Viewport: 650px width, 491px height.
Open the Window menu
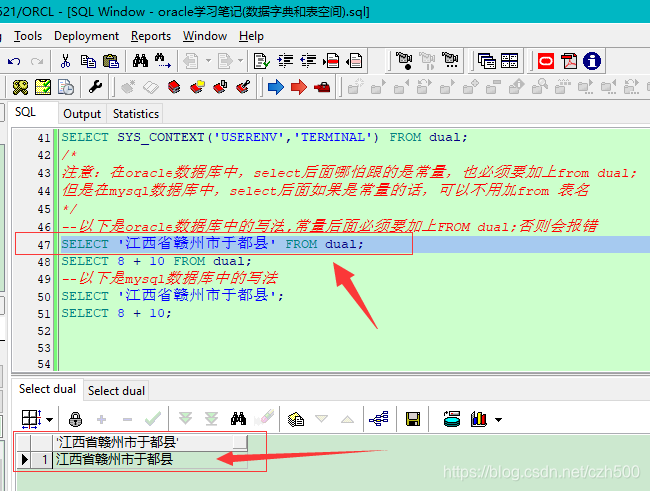pos(205,36)
